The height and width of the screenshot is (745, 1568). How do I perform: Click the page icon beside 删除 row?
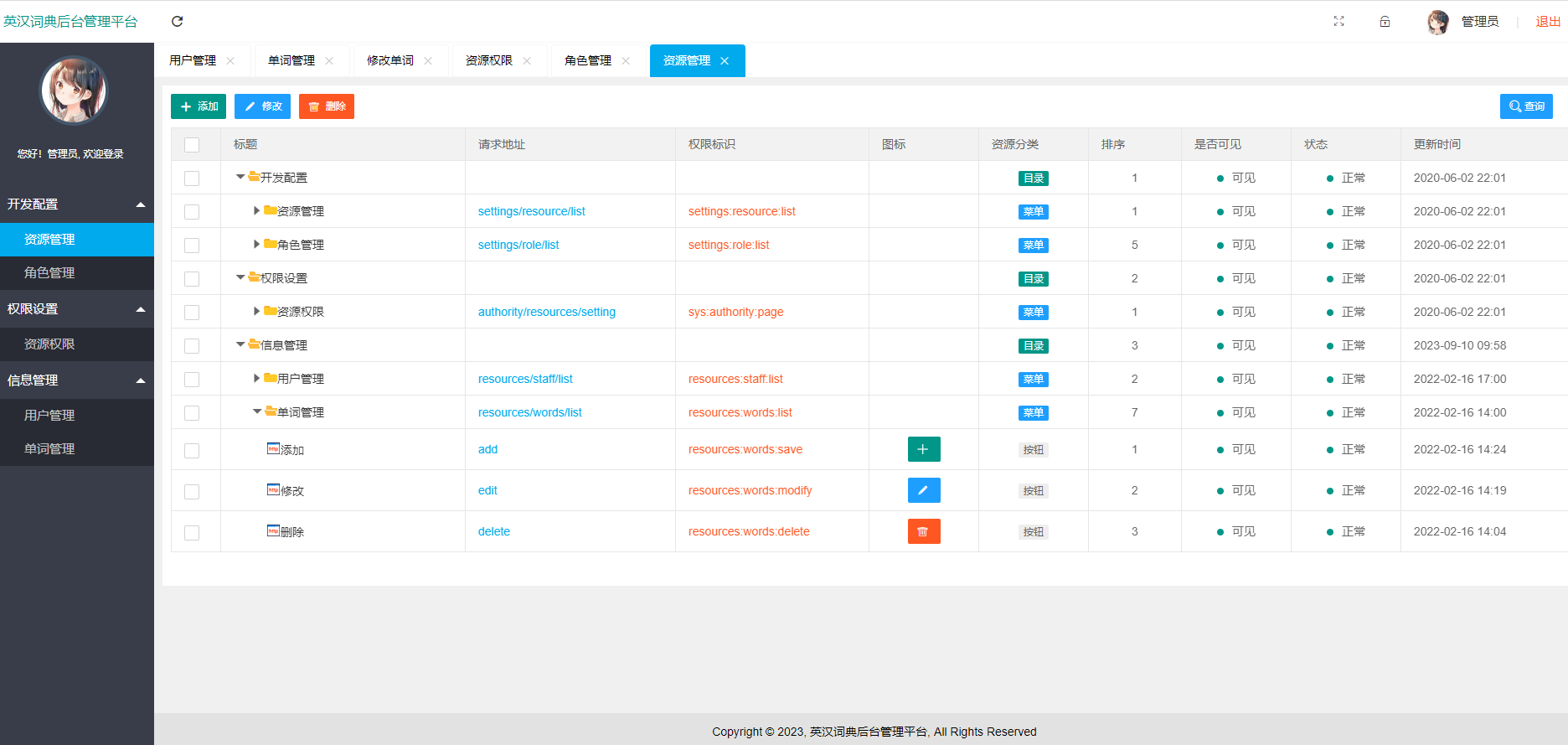[x=273, y=530]
